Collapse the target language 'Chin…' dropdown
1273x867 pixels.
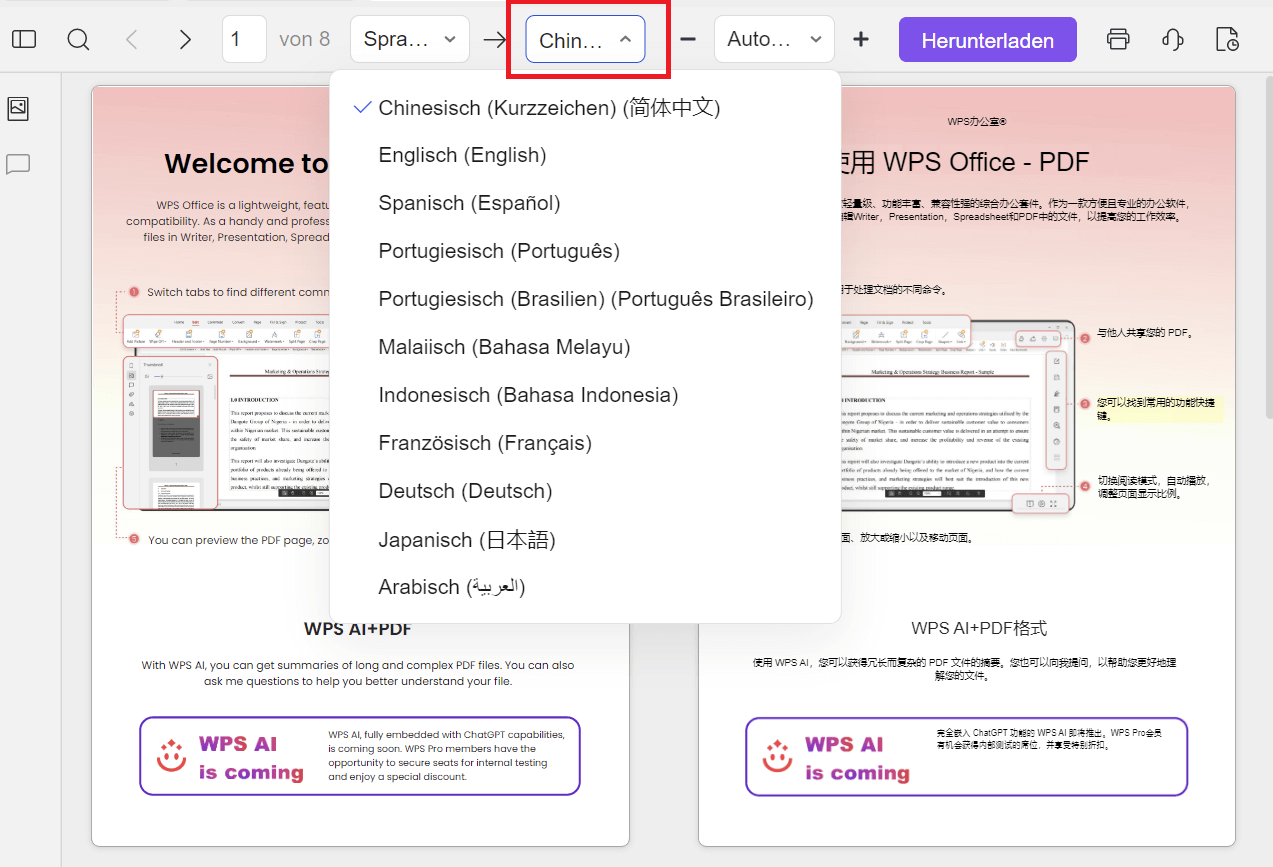(585, 39)
